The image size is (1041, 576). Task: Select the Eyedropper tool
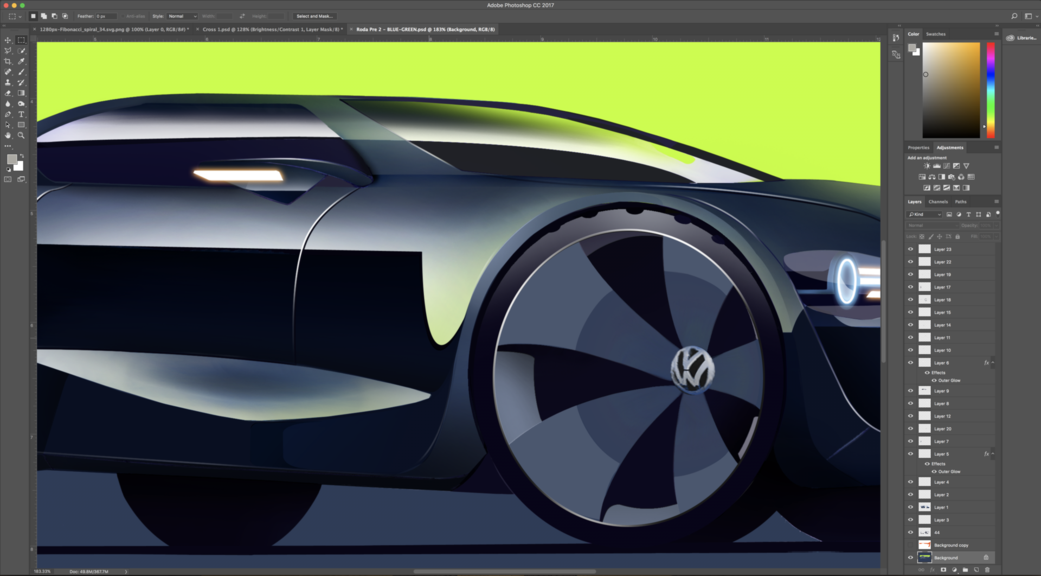tap(21, 61)
